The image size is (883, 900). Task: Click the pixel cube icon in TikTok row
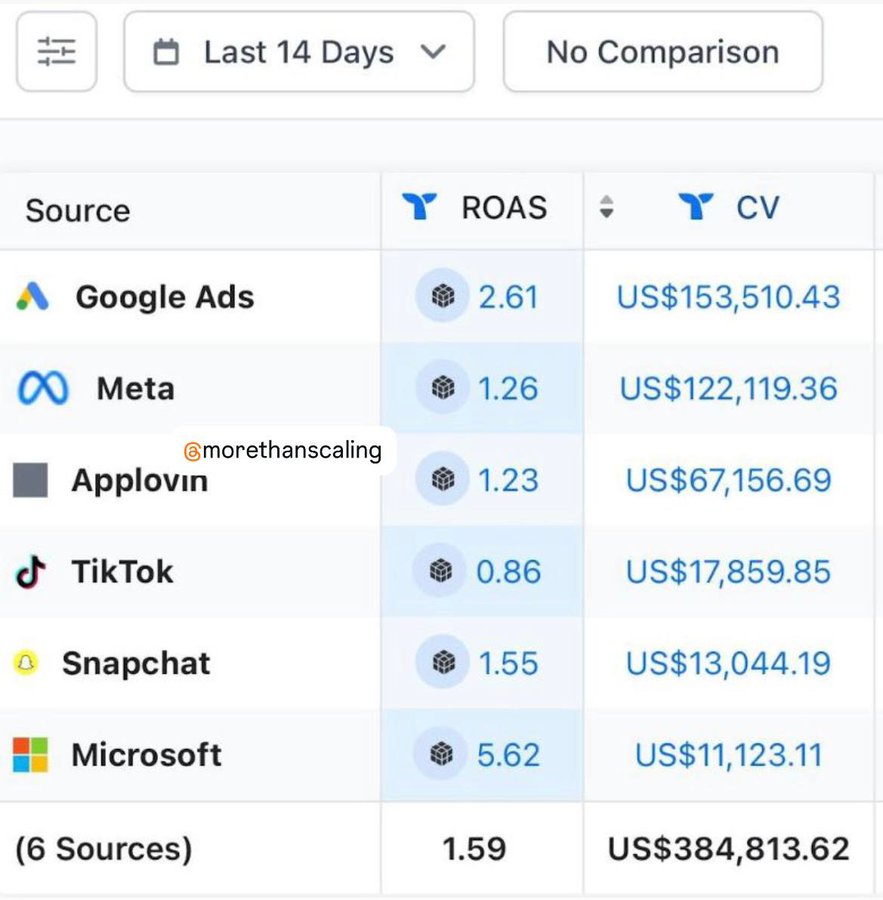(x=441, y=571)
